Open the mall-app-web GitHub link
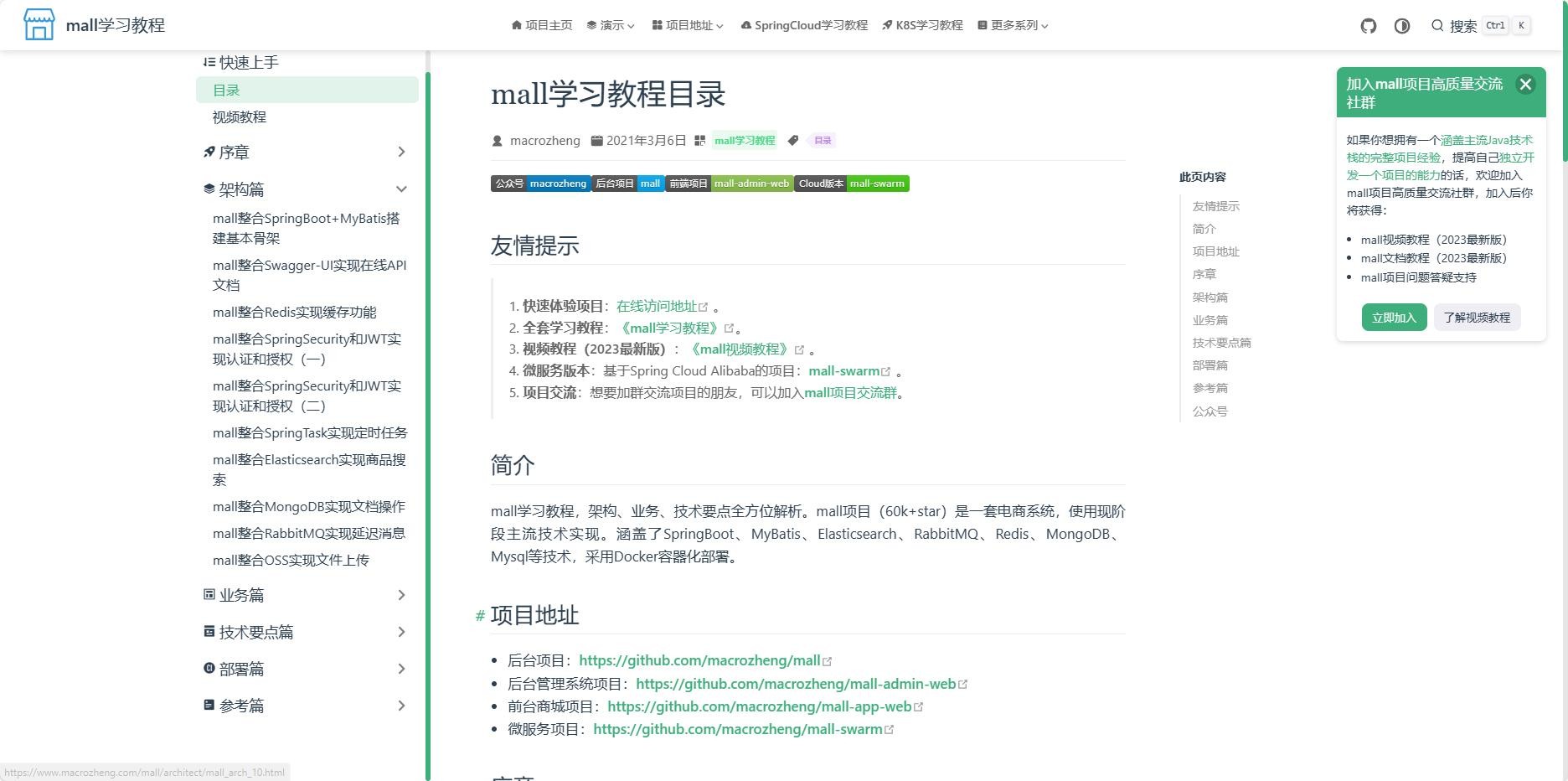 click(759, 706)
